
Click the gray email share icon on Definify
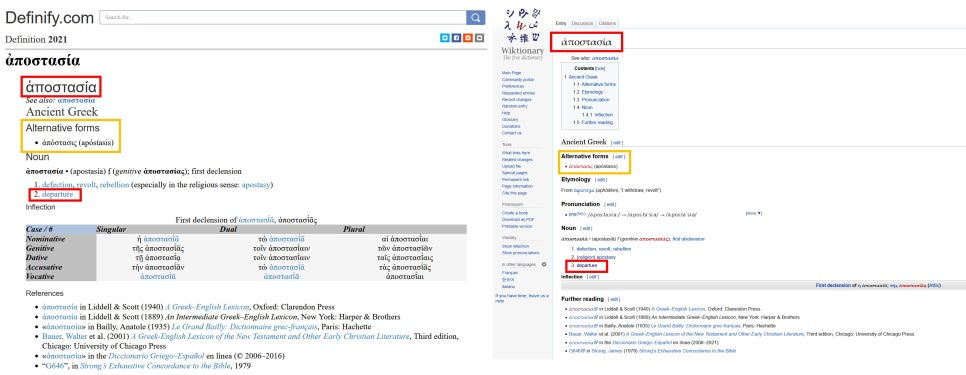pyautogui.click(x=480, y=38)
